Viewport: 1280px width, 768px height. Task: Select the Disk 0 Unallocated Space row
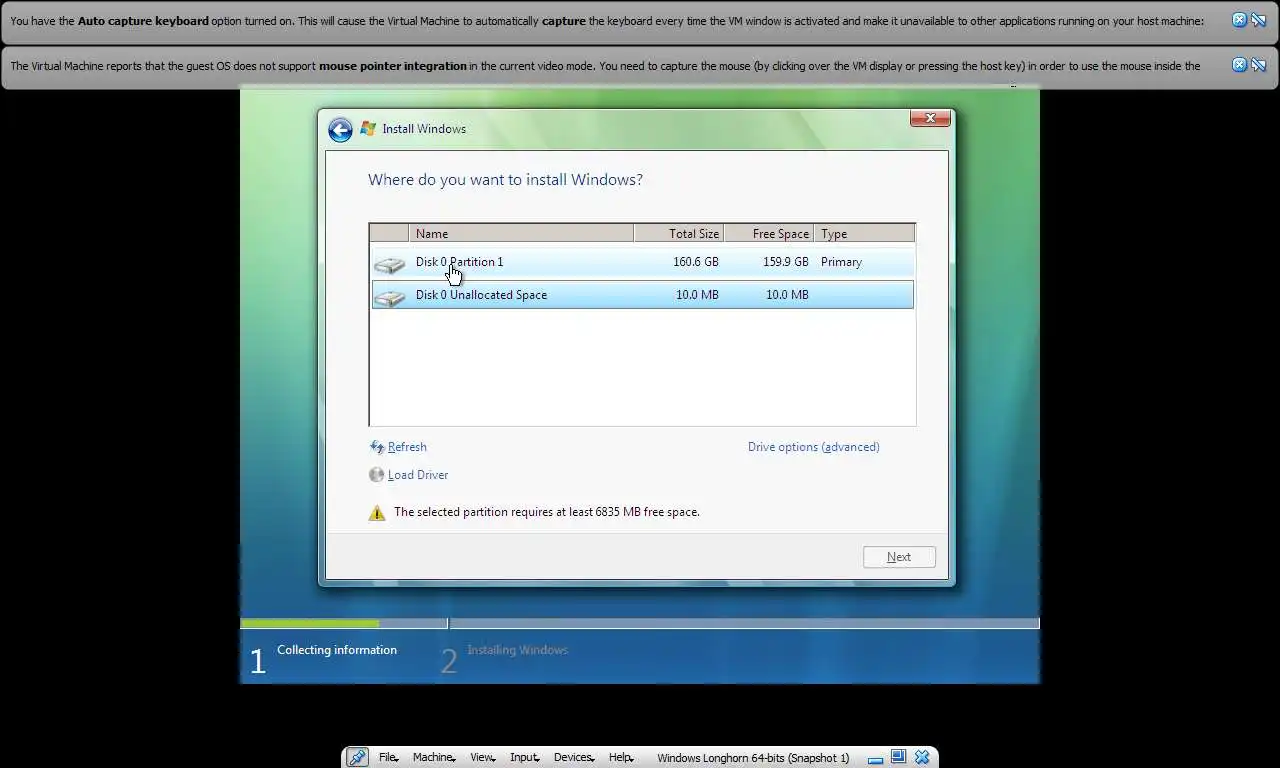642,295
